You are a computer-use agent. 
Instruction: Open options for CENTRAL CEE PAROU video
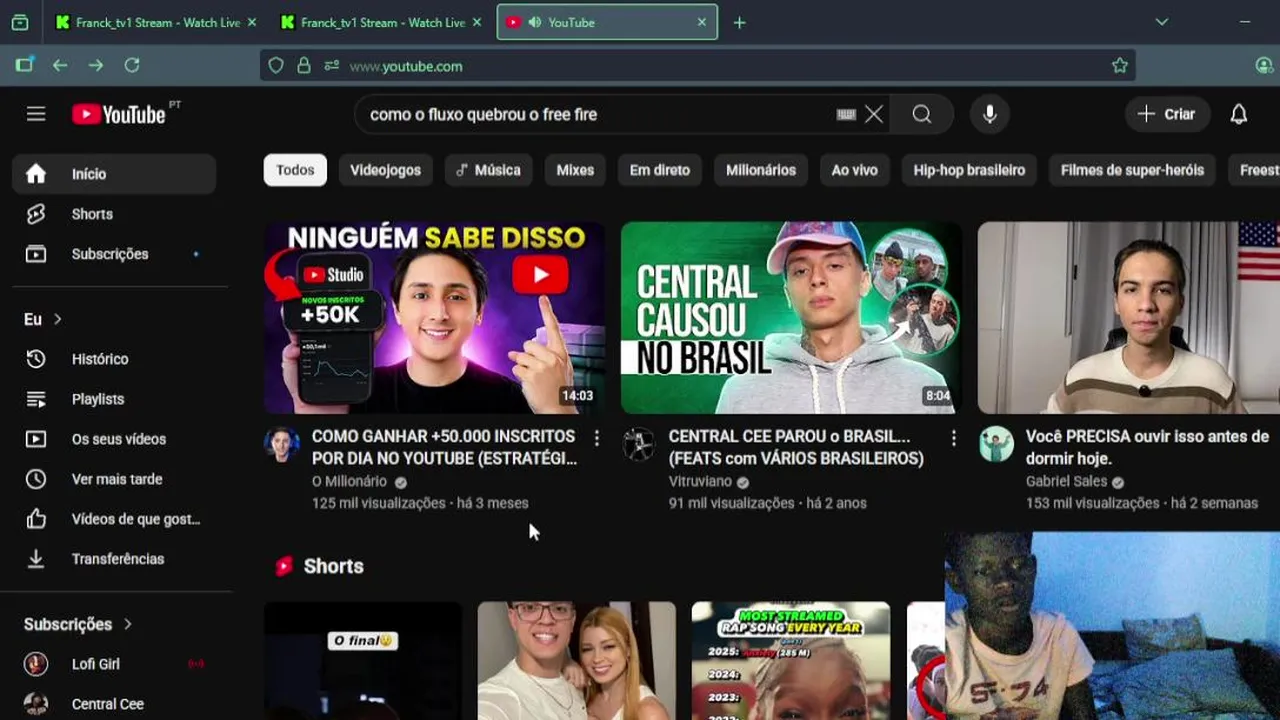(953, 438)
